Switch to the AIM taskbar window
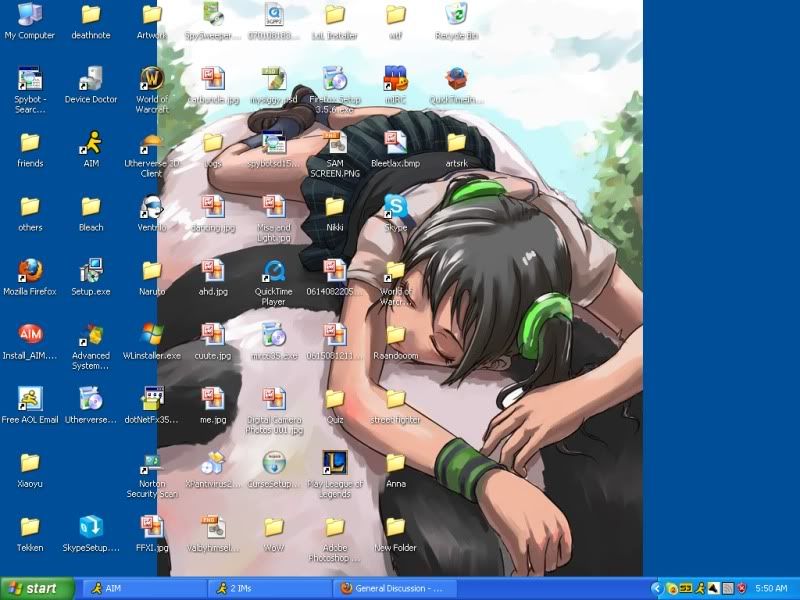 pyautogui.click(x=143, y=588)
